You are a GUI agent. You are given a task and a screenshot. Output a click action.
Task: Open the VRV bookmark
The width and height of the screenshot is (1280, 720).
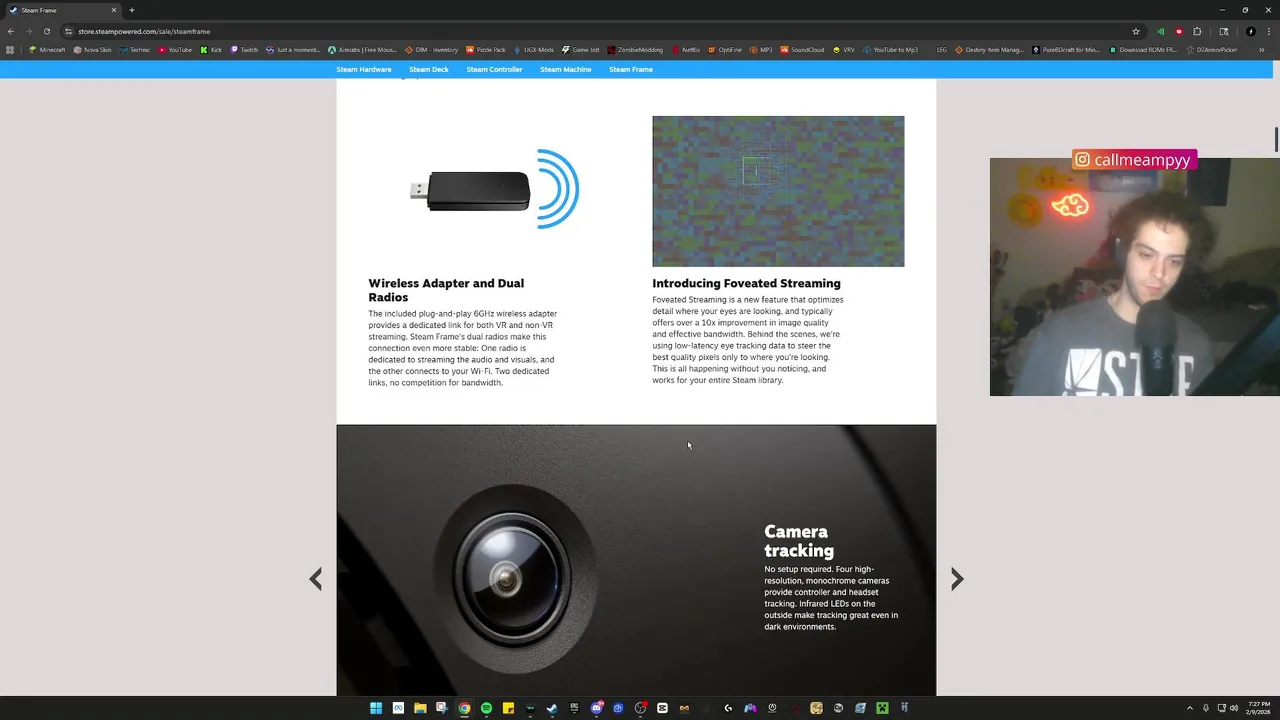tap(843, 50)
